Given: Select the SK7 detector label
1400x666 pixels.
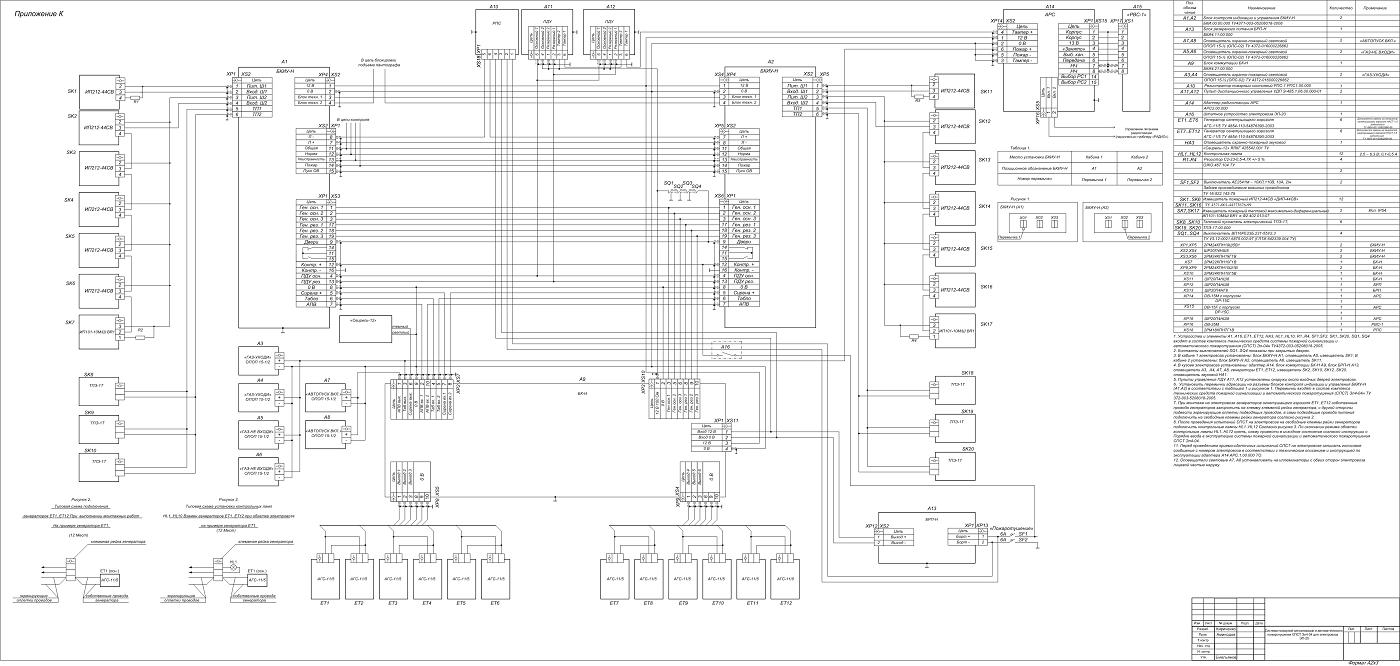Looking at the screenshot, I should tap(71, 322).
